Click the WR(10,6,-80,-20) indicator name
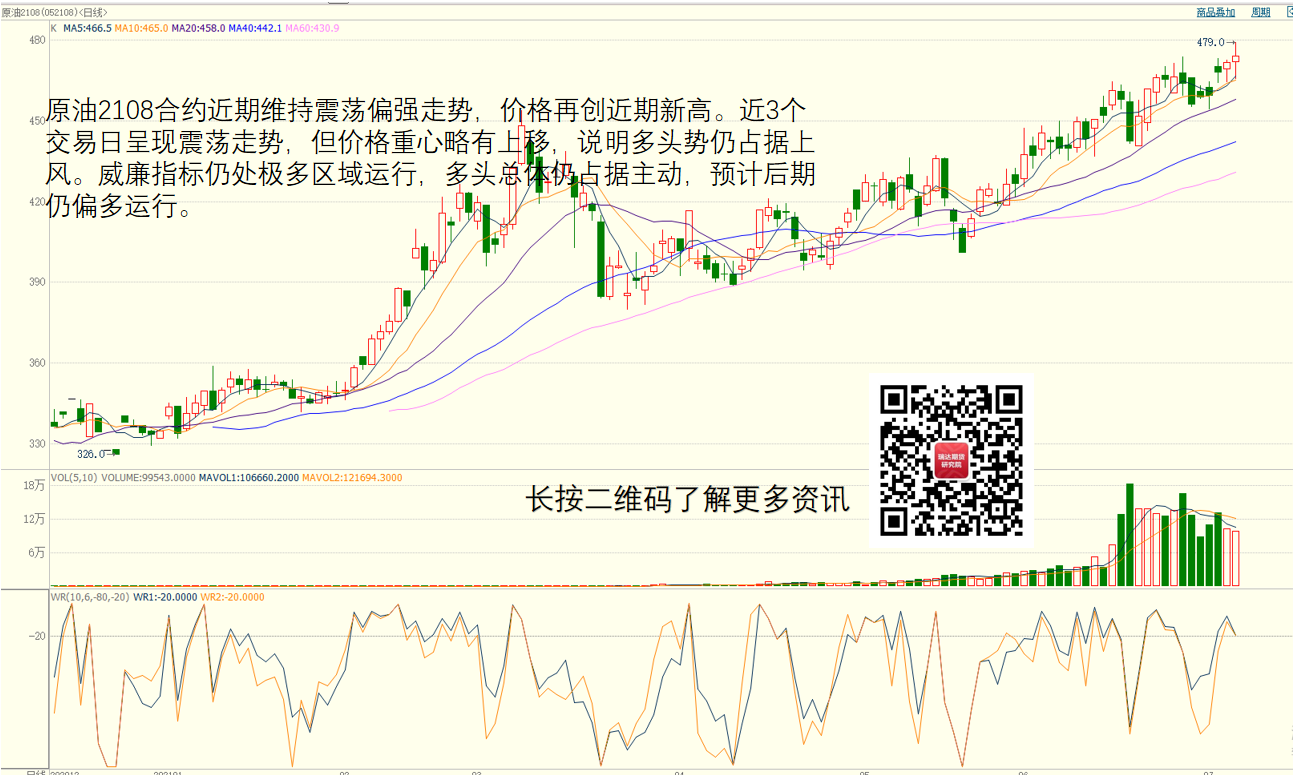Image resolution: width=1302 pixels, height=775 pixels. (x=89, y=597)
